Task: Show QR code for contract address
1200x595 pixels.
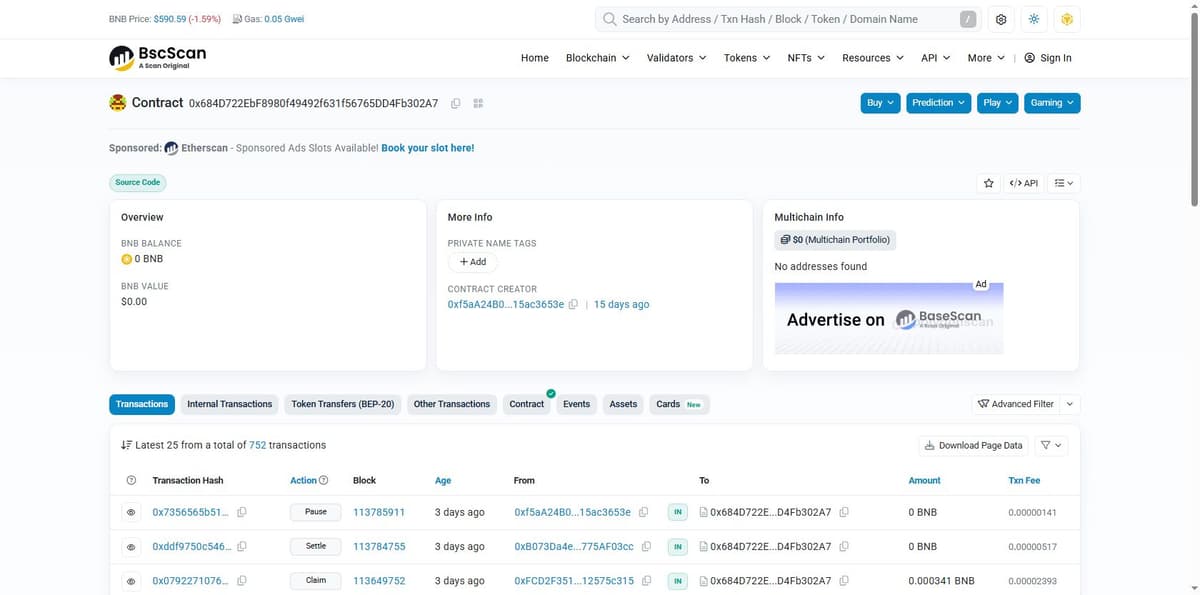Action: (x=478, y=103)
